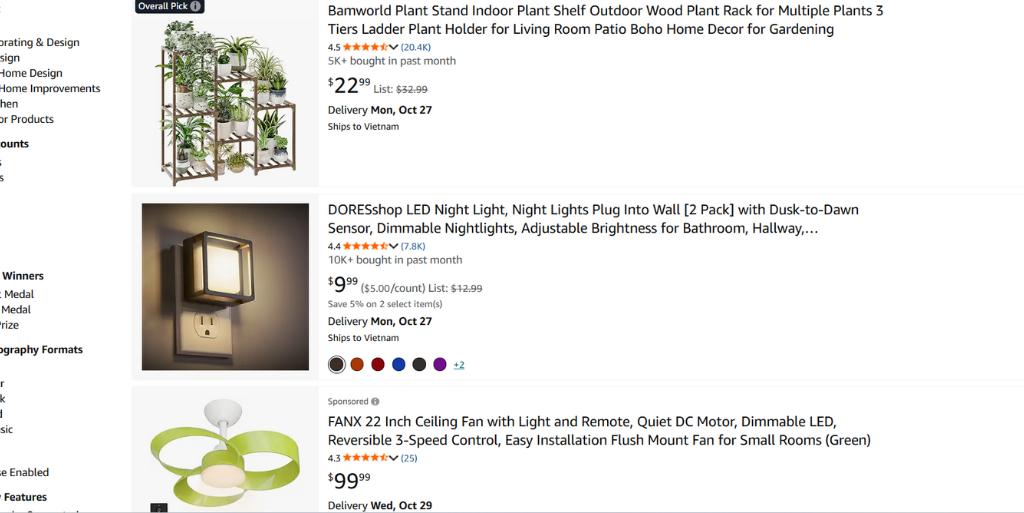Screen dimensions: 1024x513
Task: Expand rating chevron for FANX Ceiling Fan
Action: [394, 458]
